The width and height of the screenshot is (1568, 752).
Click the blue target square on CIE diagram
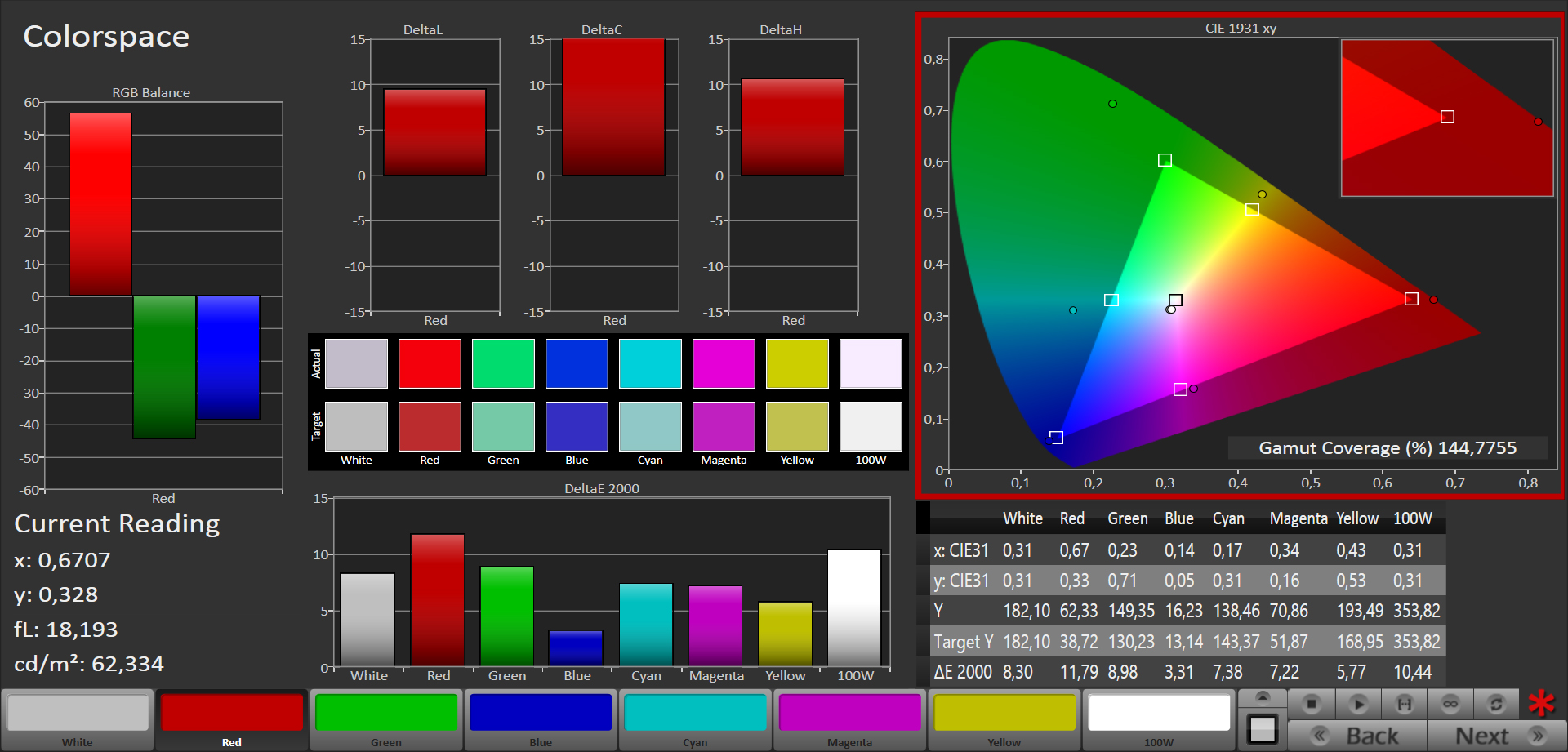pos(1056,438)
